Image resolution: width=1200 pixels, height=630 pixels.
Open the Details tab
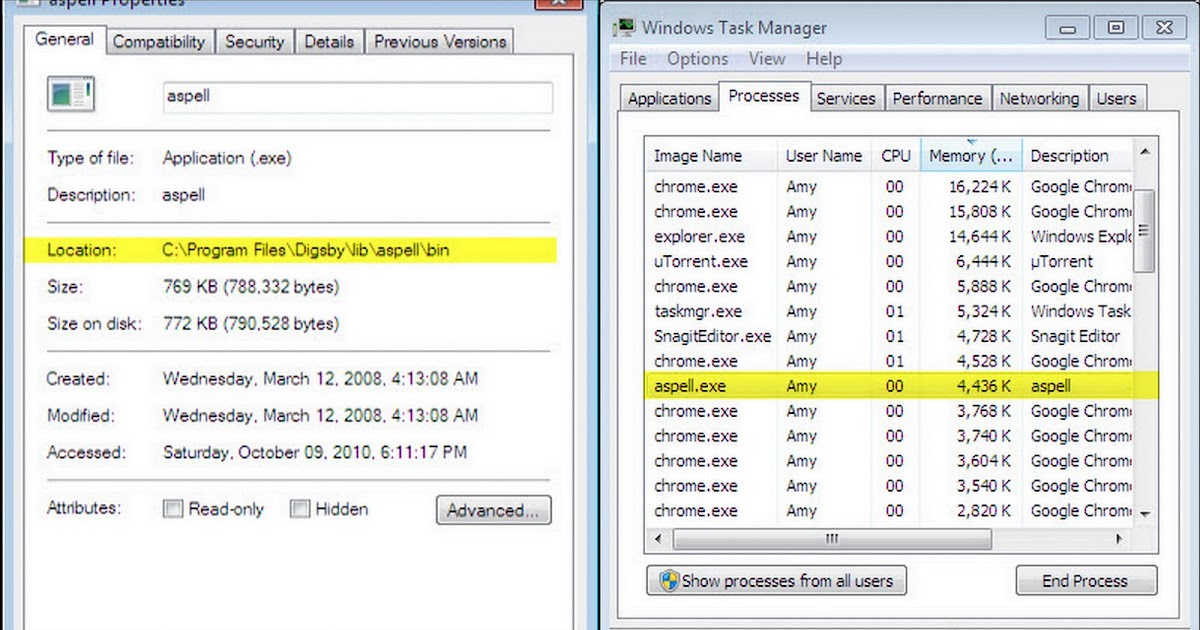pyautogui.click(x=329, y=42)
